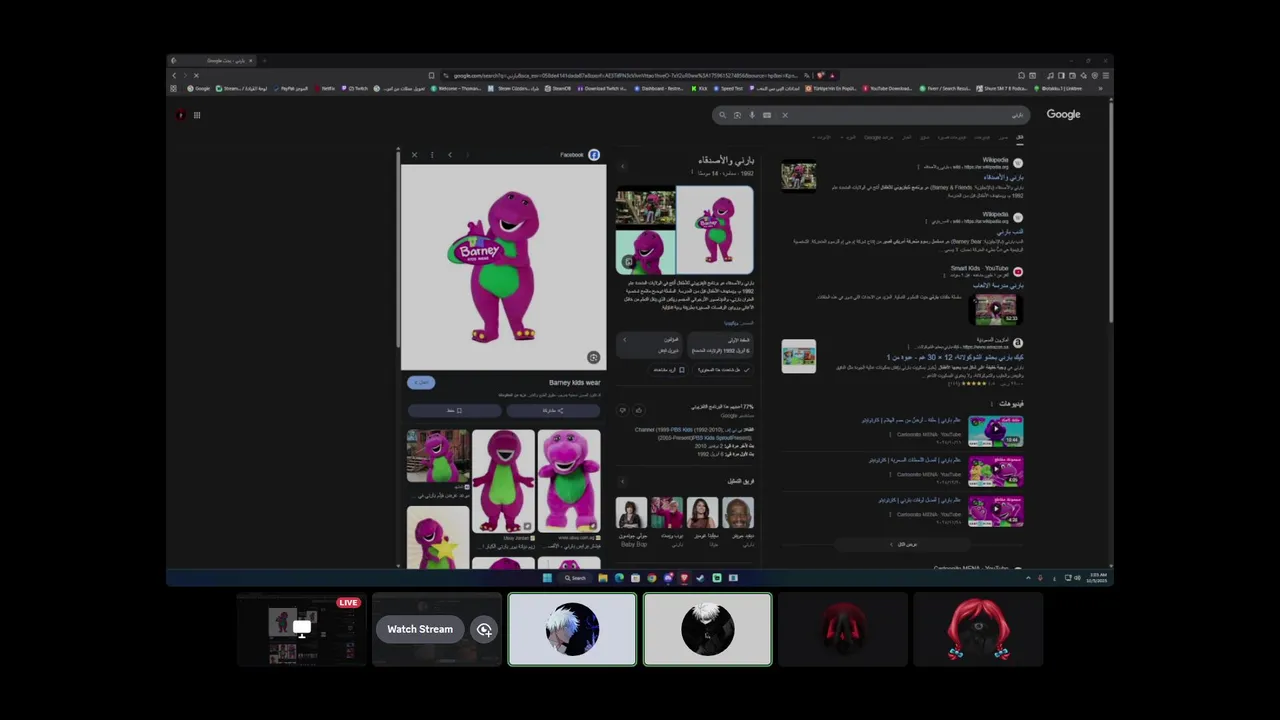Viewport: 1280px width, 720px height.
Task: Open Chrome from the taskbar
Action: tap(651, 578)
